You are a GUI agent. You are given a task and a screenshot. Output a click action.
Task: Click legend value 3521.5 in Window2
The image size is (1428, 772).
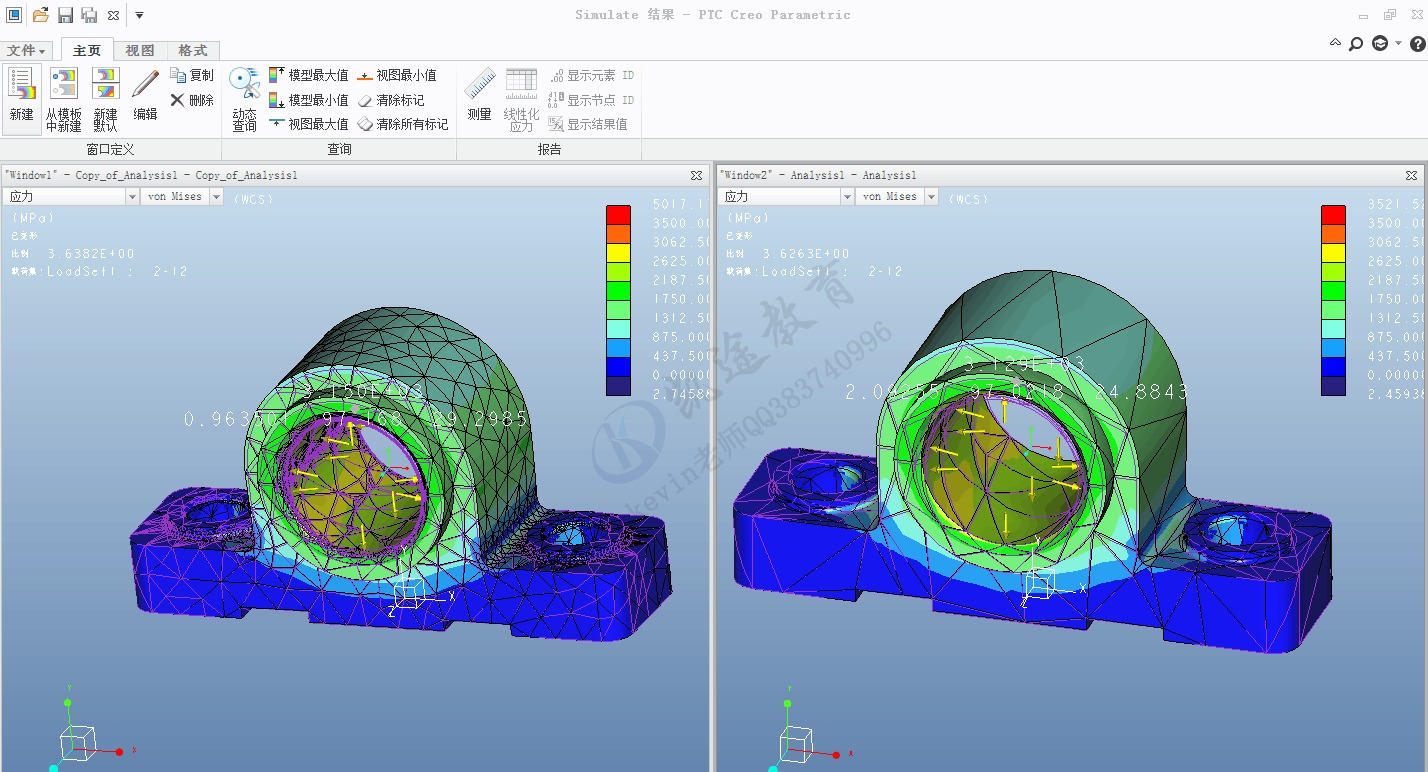(x=1395, y=205)
